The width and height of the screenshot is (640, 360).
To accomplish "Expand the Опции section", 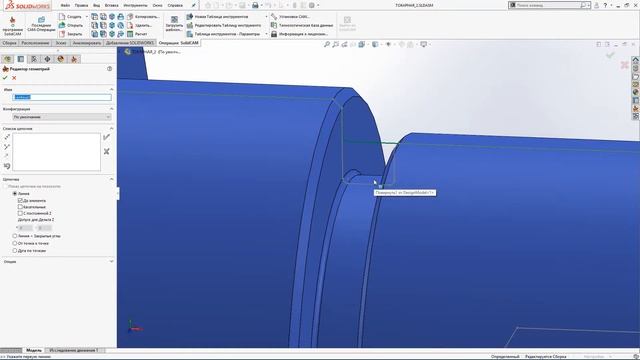I will coord(111,261).
